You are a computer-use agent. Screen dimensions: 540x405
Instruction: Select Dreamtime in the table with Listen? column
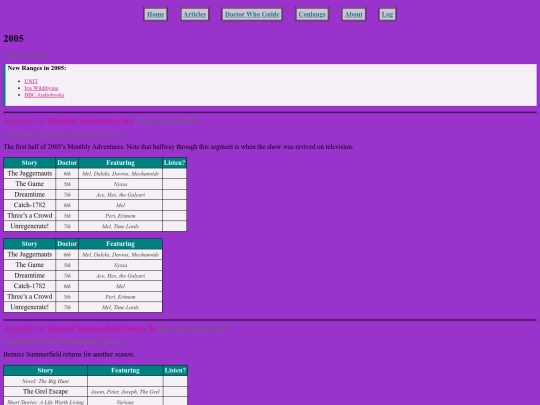click(30, 194)
